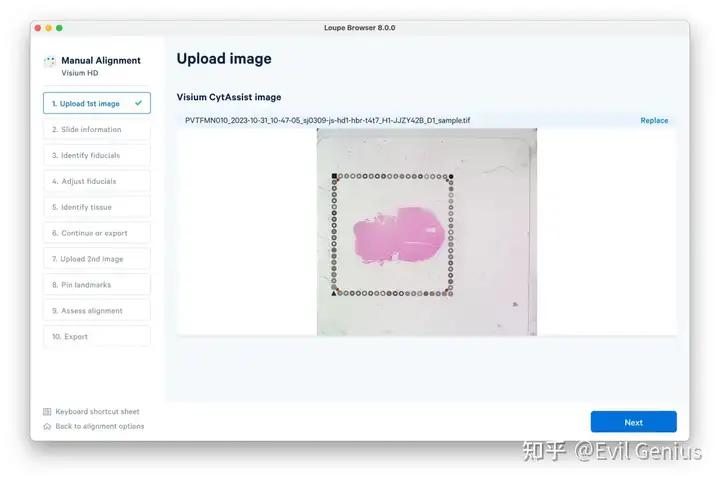Close the Loupe Browser window
The image size is (720, 481).
tap(38, 28)
